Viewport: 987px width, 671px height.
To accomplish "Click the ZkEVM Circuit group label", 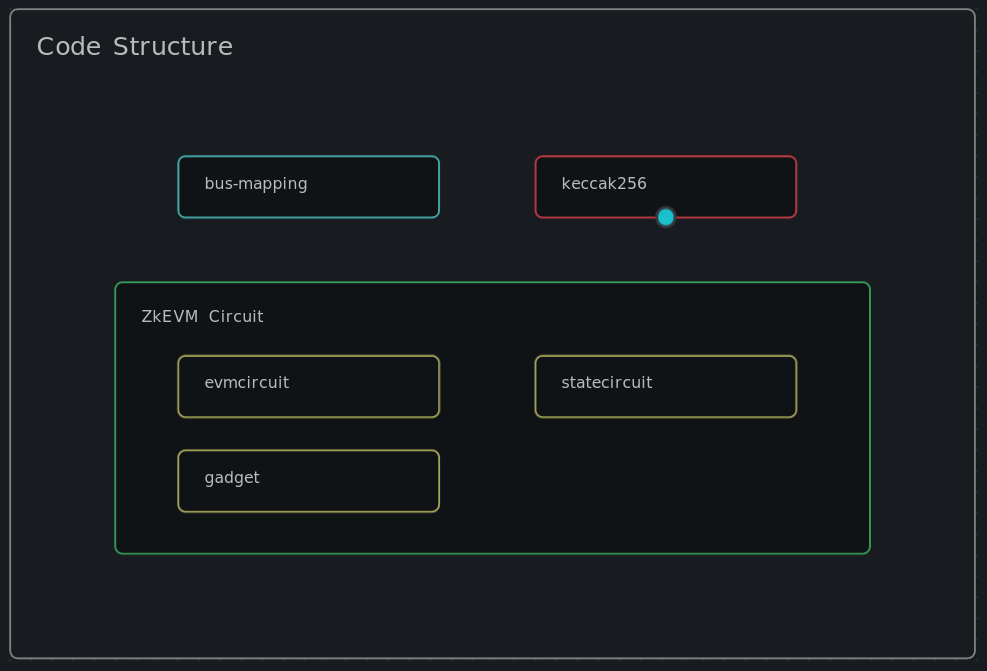I will coord(202,316).
